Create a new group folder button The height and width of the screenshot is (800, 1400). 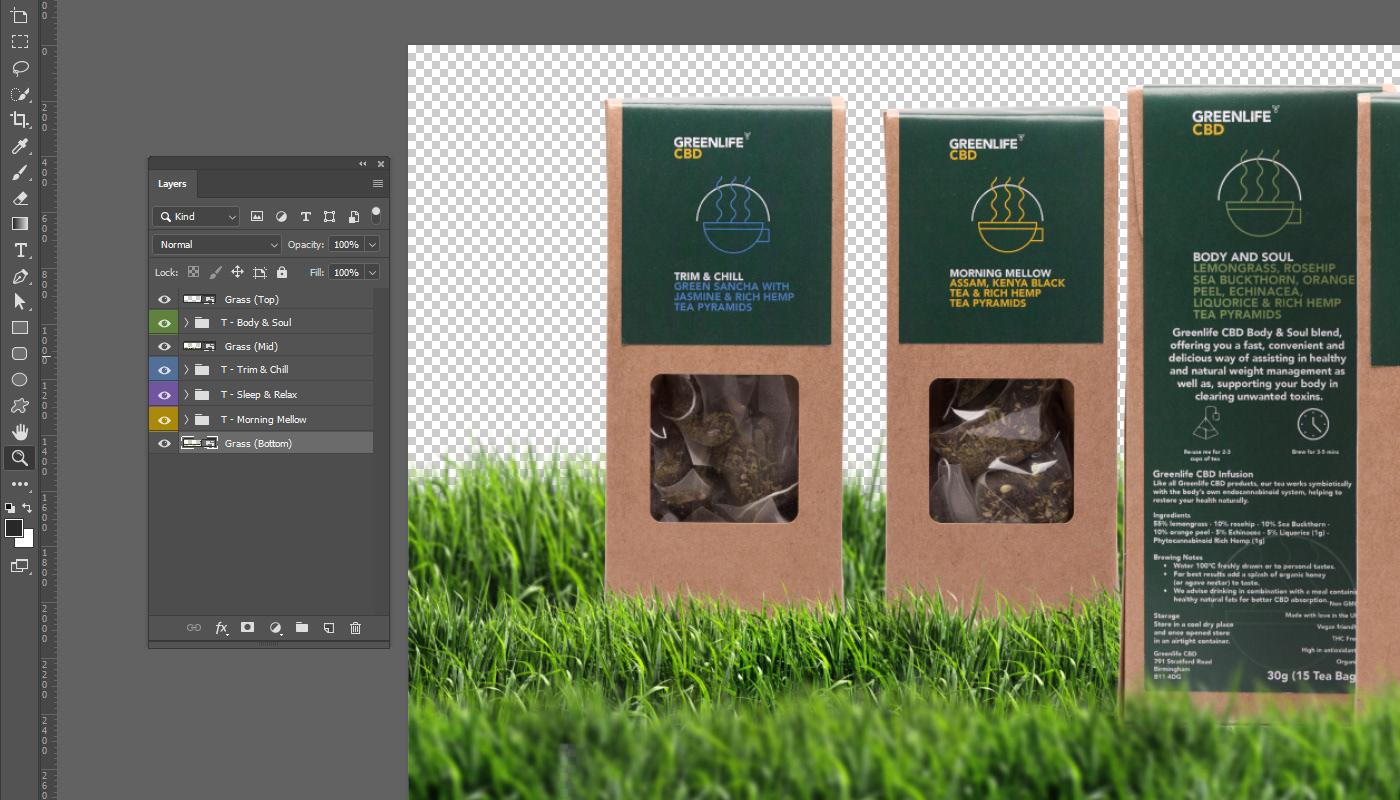point(302,628)
